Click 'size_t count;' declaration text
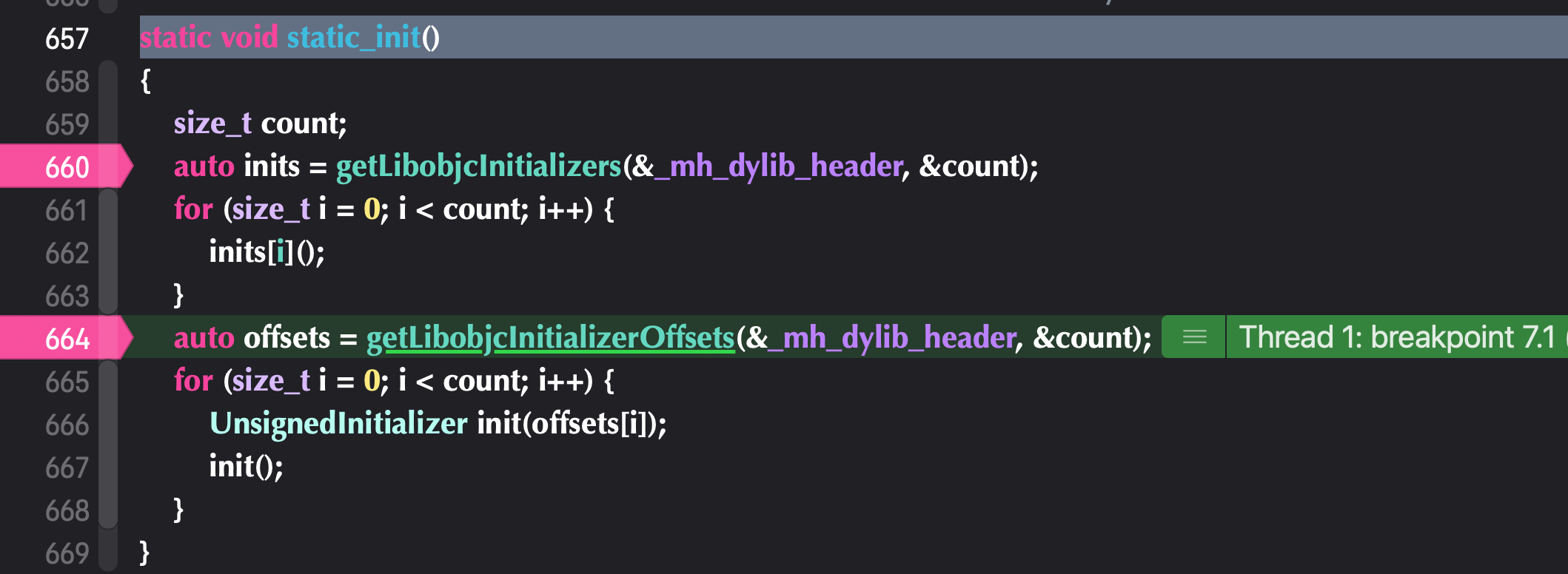Screen dimensions: 1568x574 pos(260,124)
